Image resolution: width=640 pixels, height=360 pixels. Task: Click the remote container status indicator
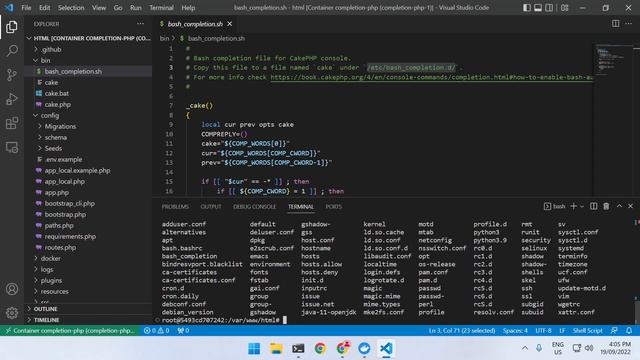coord(70,331)
